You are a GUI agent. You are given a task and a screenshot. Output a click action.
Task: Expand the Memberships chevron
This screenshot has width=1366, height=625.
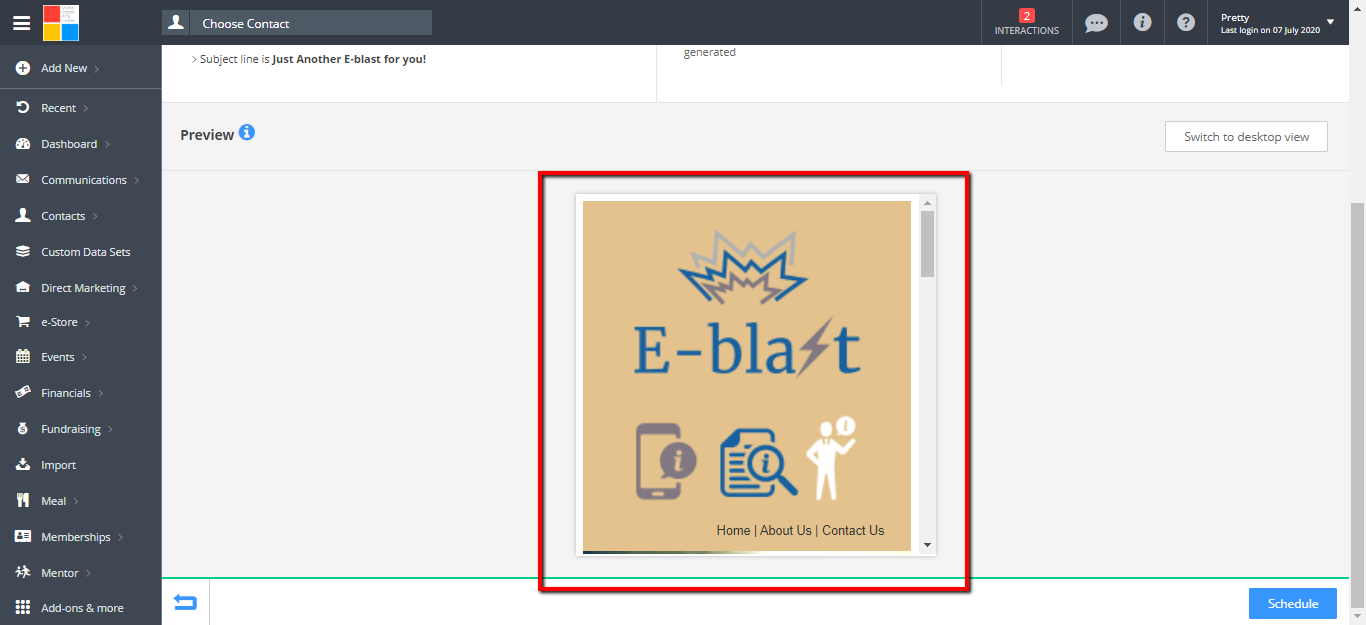coord(120,538)
